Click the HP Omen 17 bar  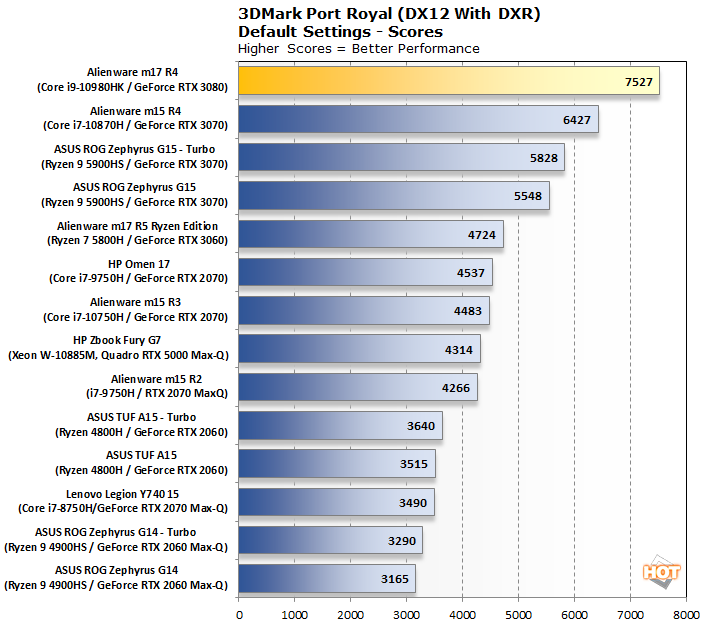[365, 273]
